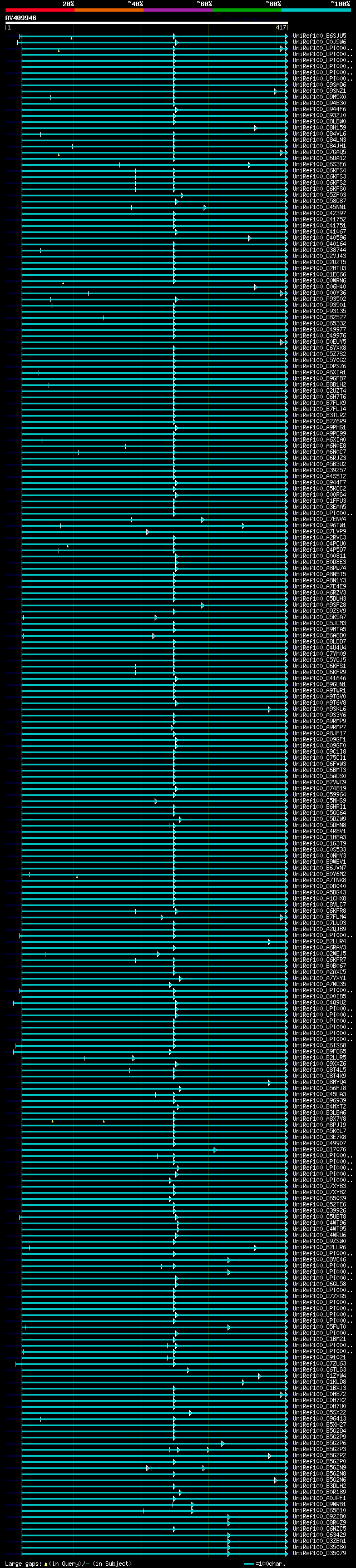This screenshot has width=356, height=1568.
Task: Open hit UniRef100_Q94B30
Action: pyautogui.click(x=319, y=103)
